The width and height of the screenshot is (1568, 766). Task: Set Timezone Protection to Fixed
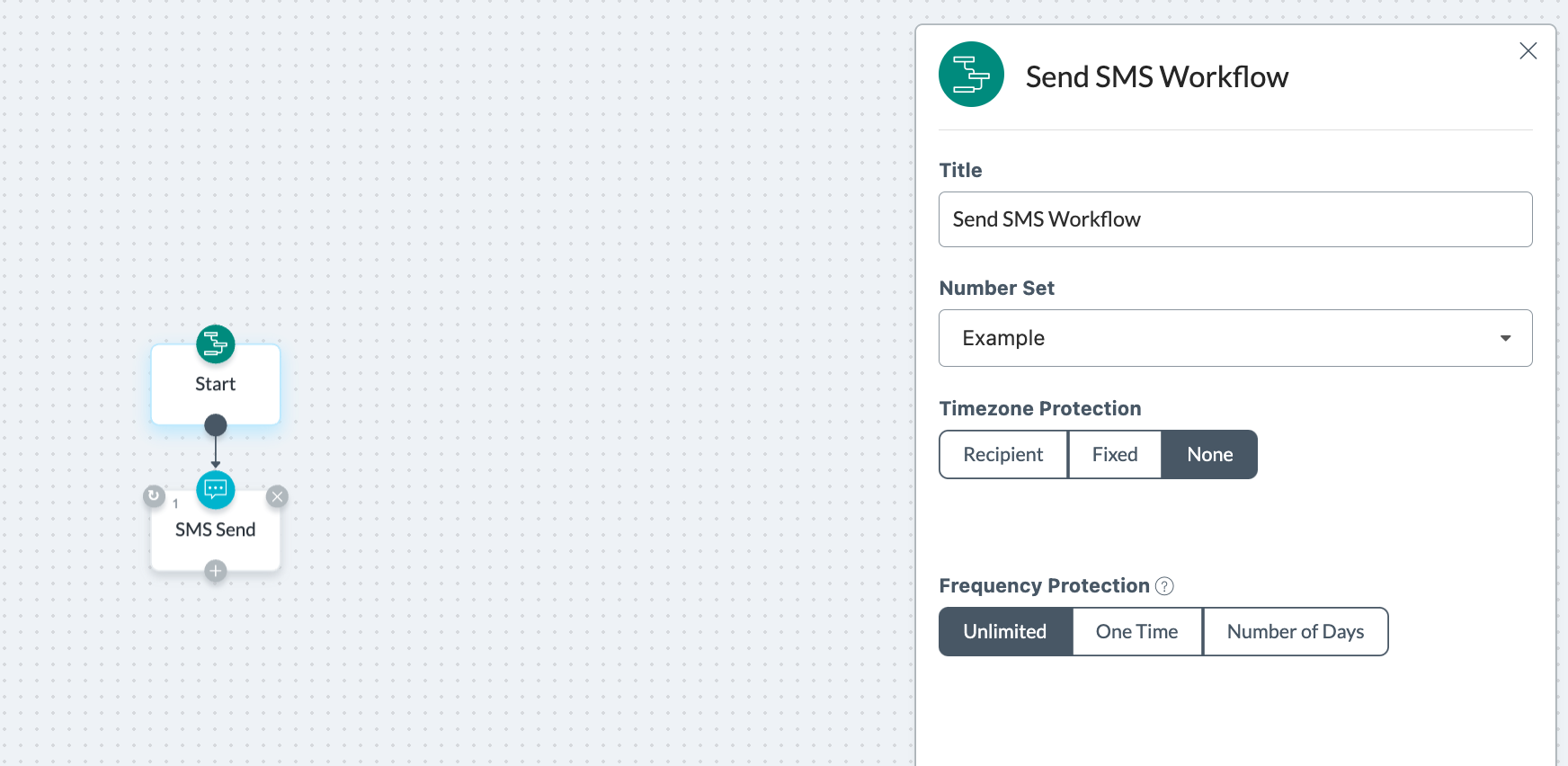(x=1115, y=455)
